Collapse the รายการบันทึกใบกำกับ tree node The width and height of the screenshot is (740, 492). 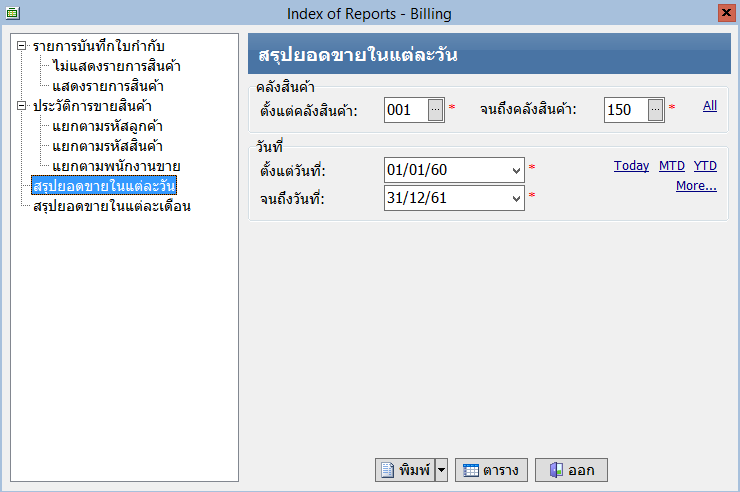[x=23, y=47]
